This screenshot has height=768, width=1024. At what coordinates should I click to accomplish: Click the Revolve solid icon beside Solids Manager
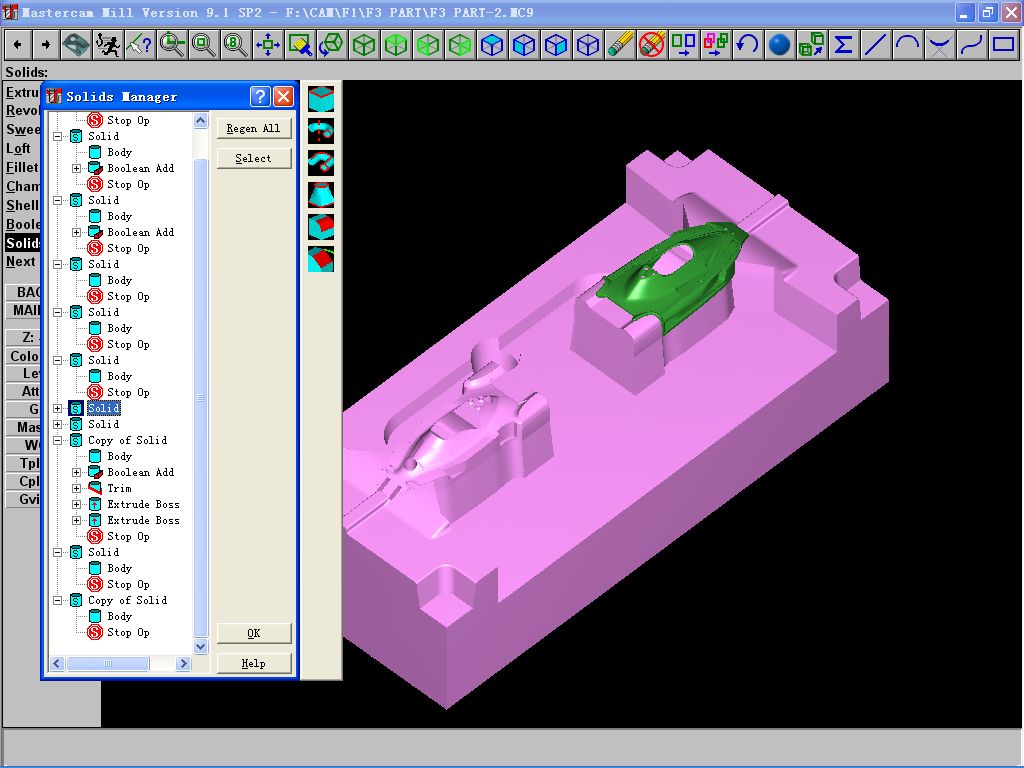coord(321,131)
